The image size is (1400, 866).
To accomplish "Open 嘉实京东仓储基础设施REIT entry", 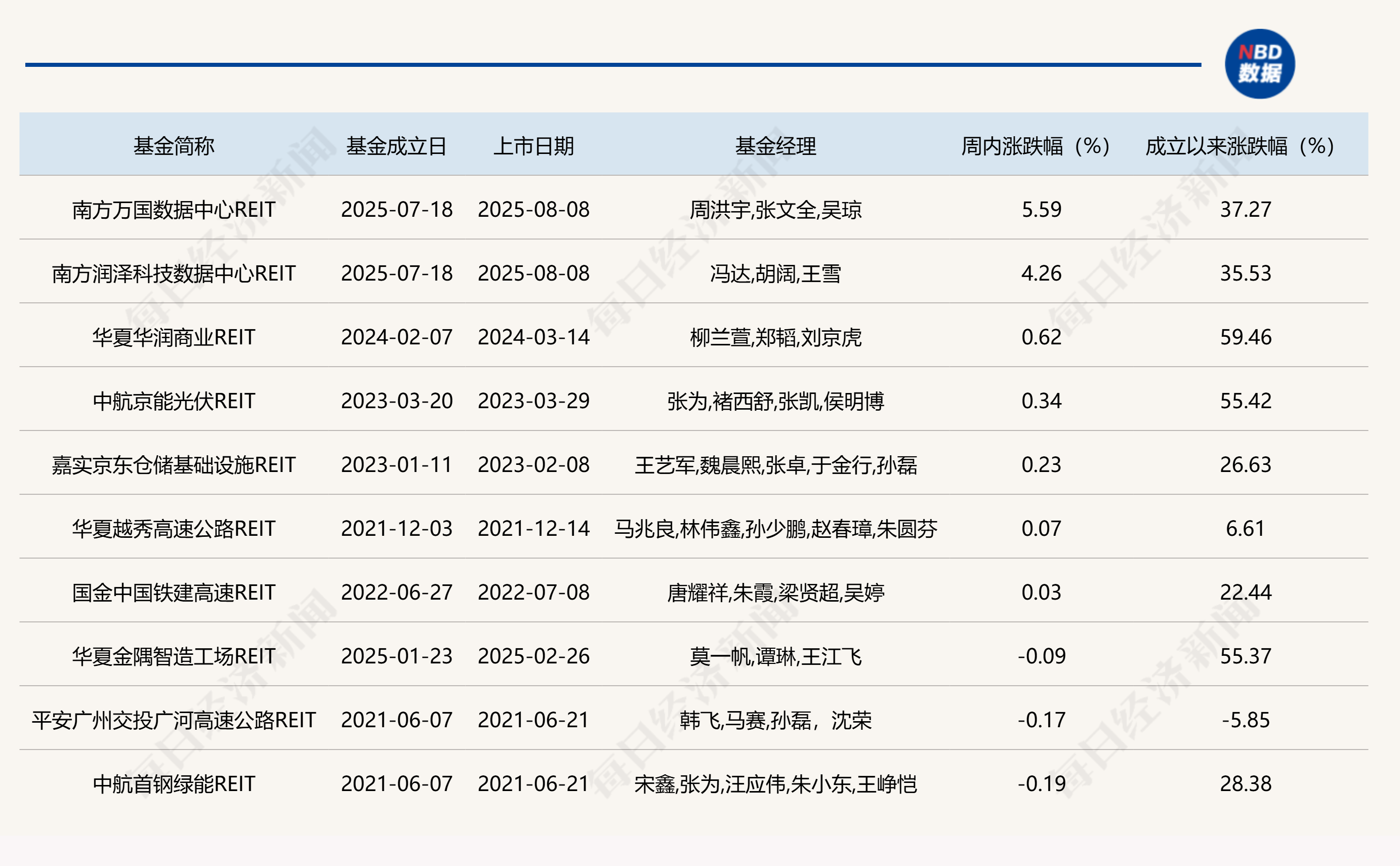I will tap(174, 464).
